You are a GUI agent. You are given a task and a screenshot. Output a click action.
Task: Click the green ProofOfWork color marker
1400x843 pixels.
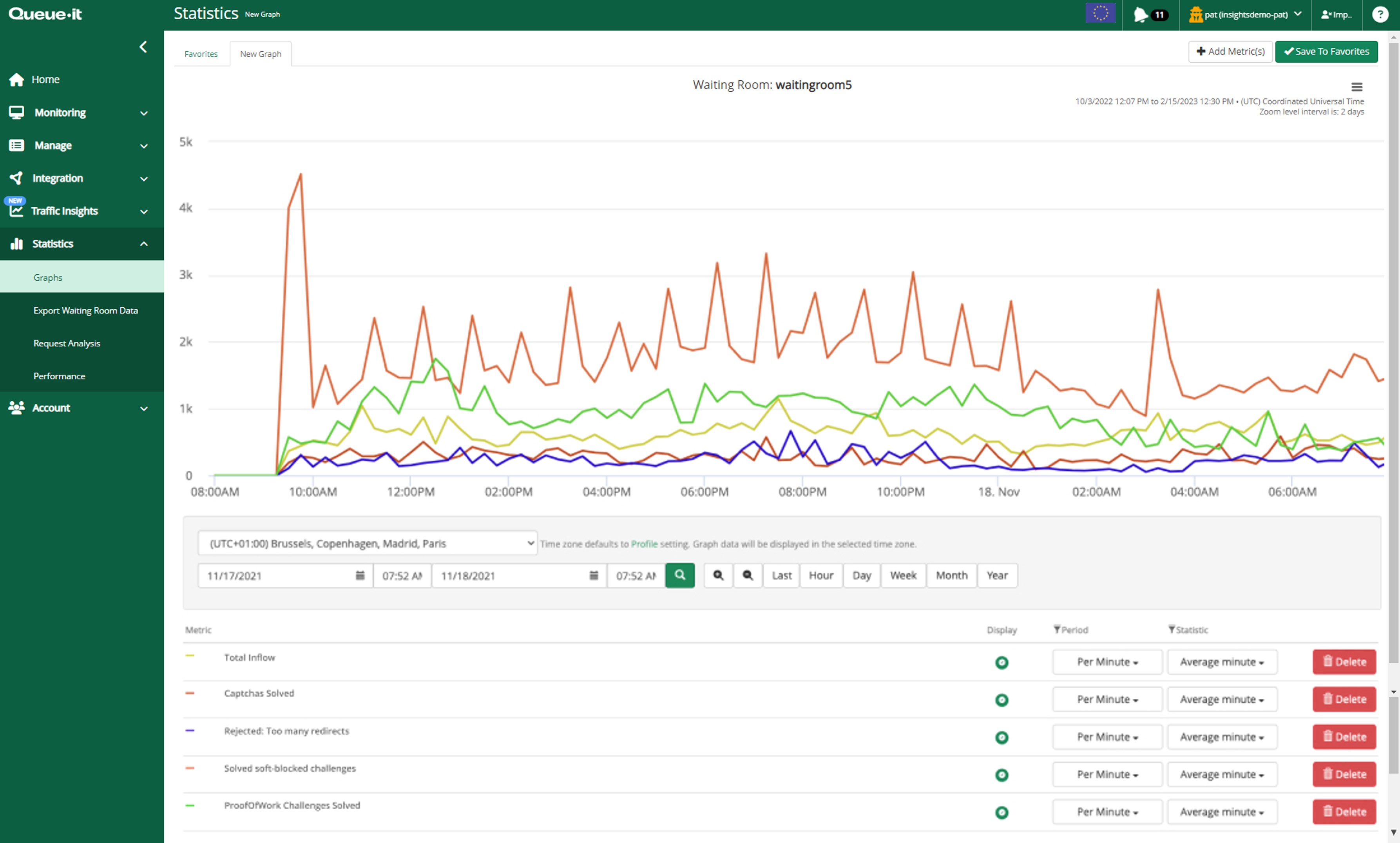(190, 805)
